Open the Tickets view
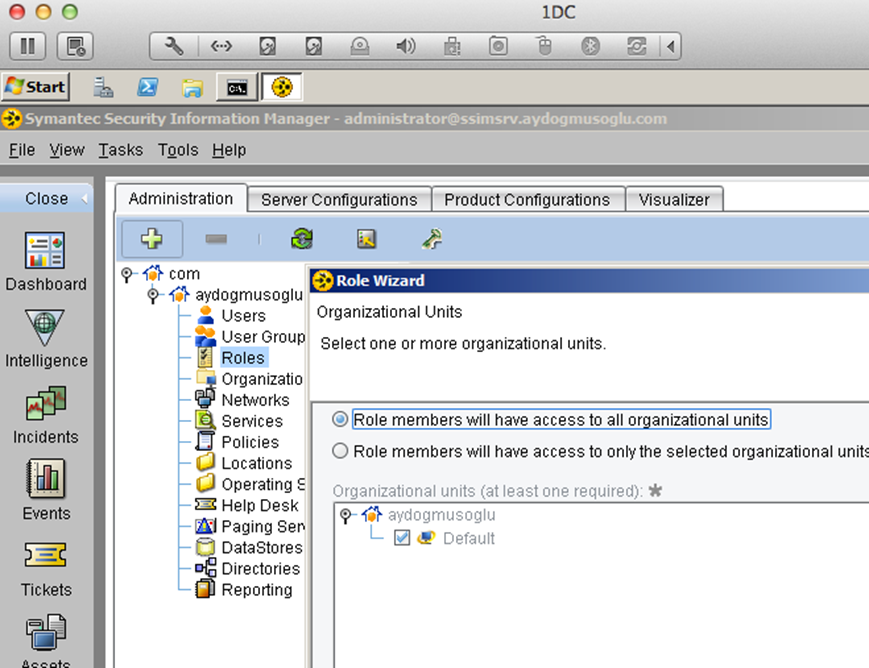 click(x=46, y=568)
